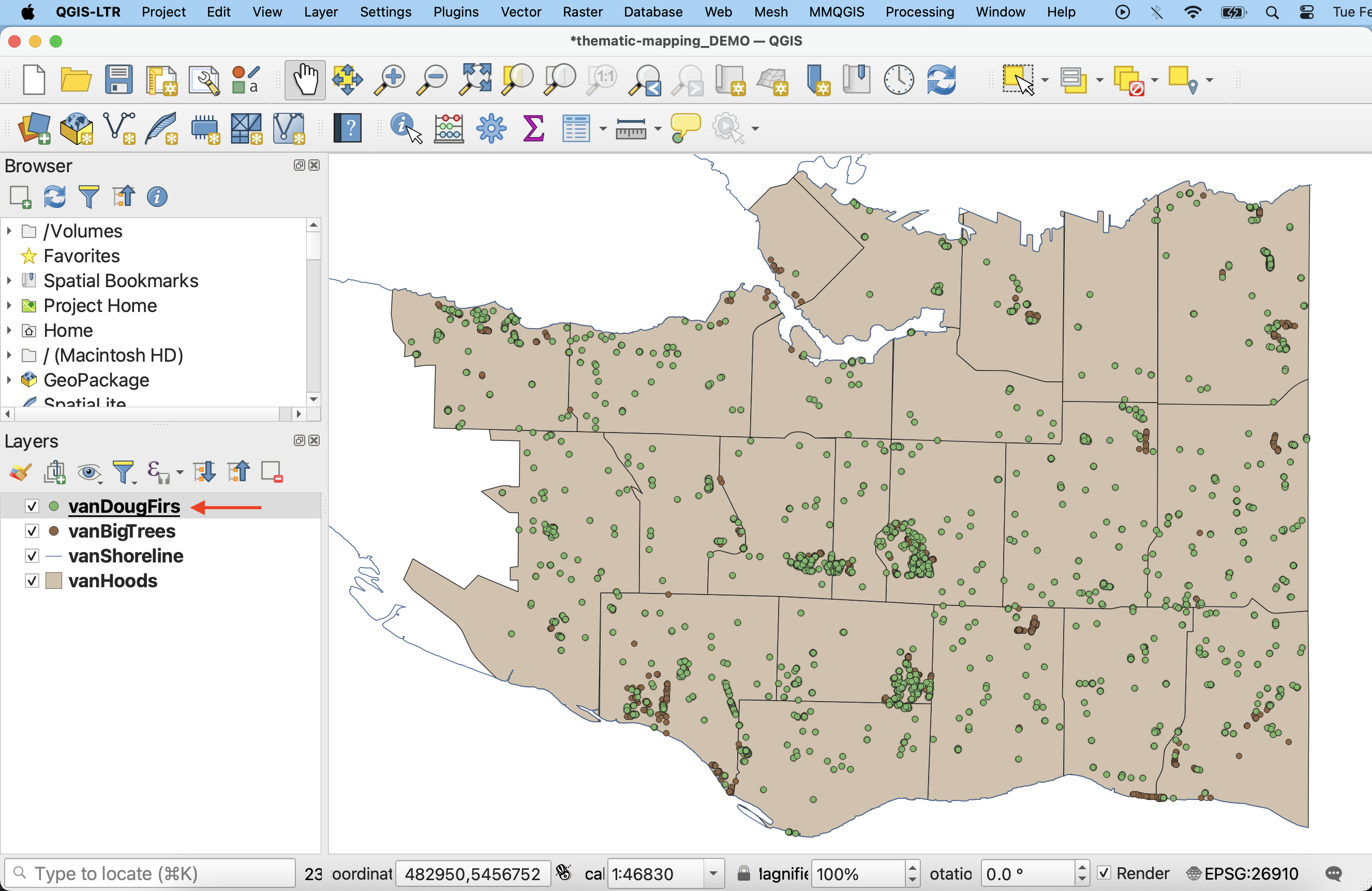This screenshot has height=891, width=1372.
Task: Expand the GeoPackage browser entry
Action: pyautogui.click(x=9, y=380)
